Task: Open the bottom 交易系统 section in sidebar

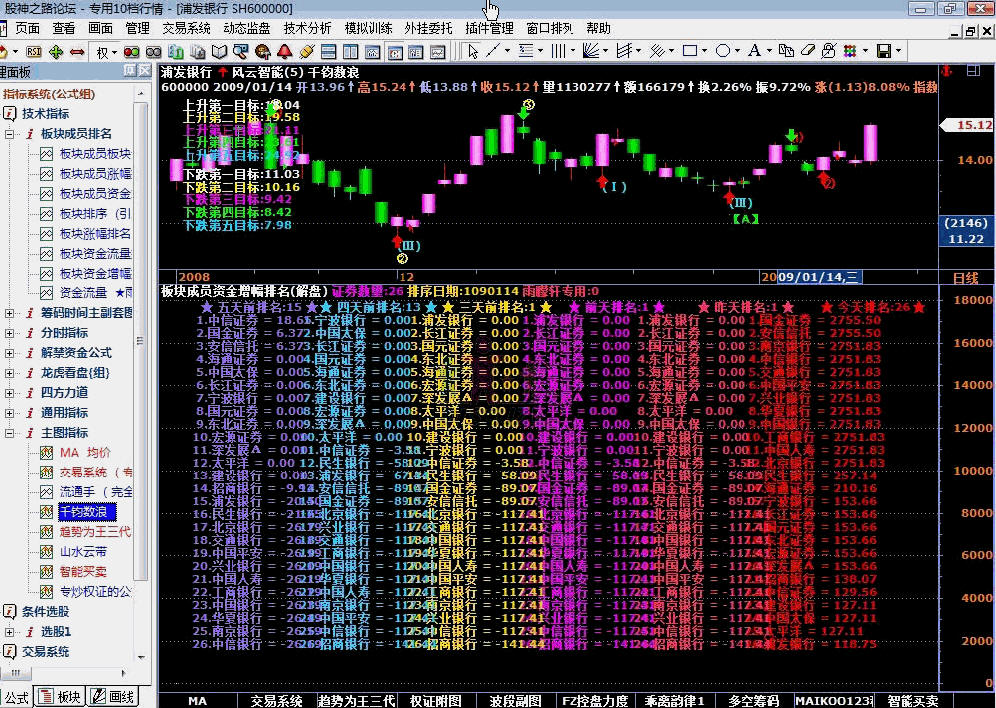Action: coord(45,652)
